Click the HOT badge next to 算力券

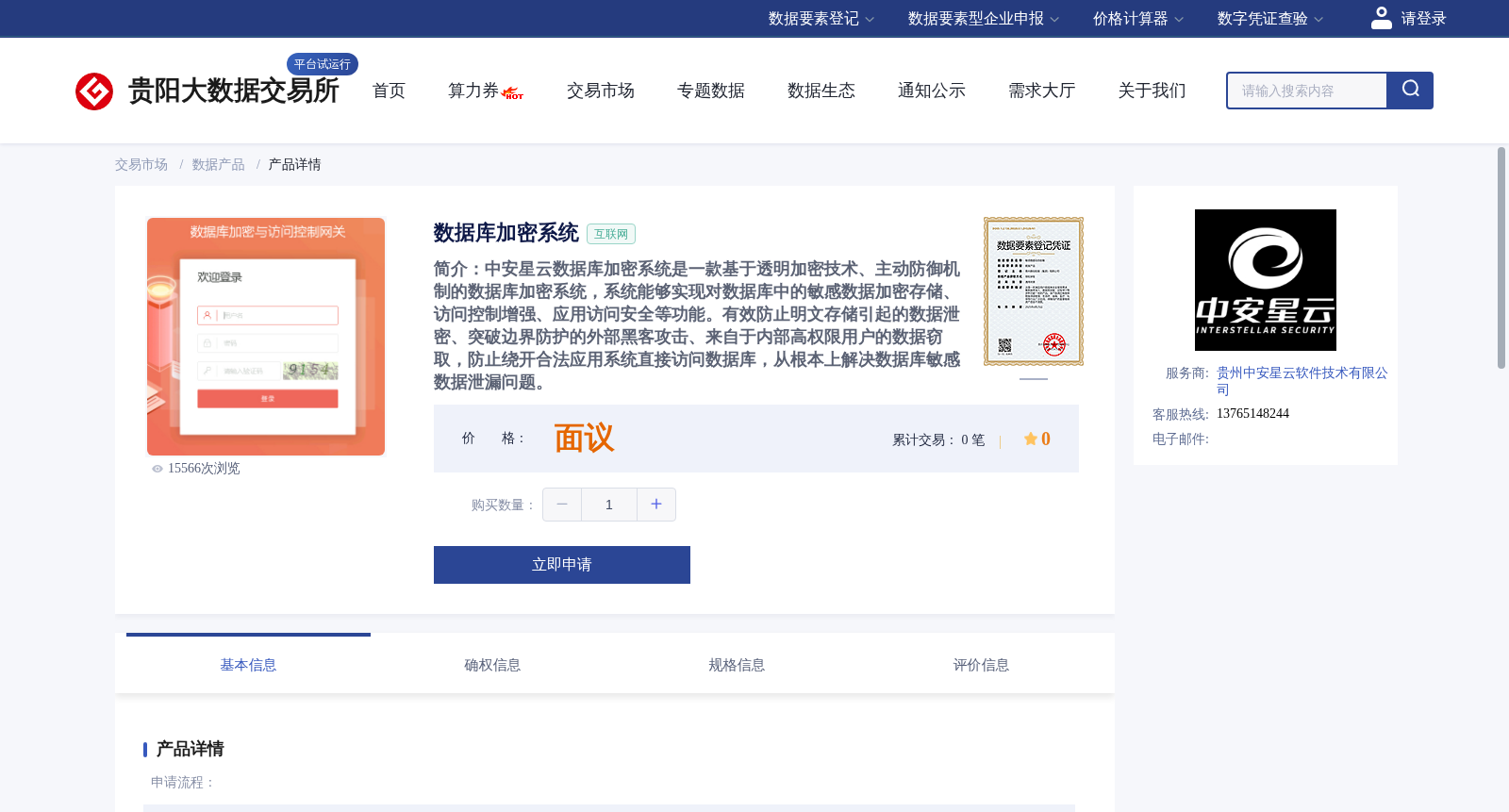coord(513,93)
